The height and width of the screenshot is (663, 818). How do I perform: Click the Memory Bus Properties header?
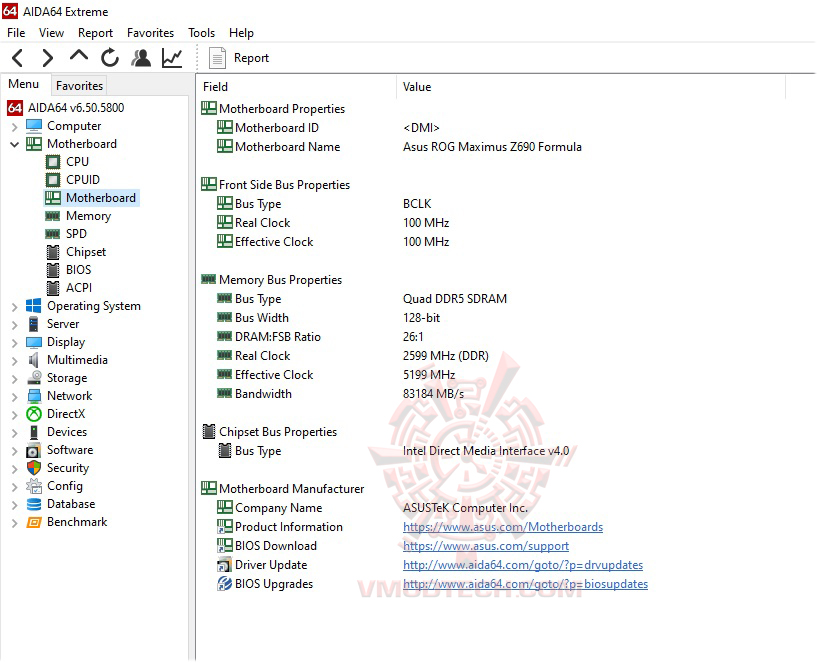pos(280,280)
